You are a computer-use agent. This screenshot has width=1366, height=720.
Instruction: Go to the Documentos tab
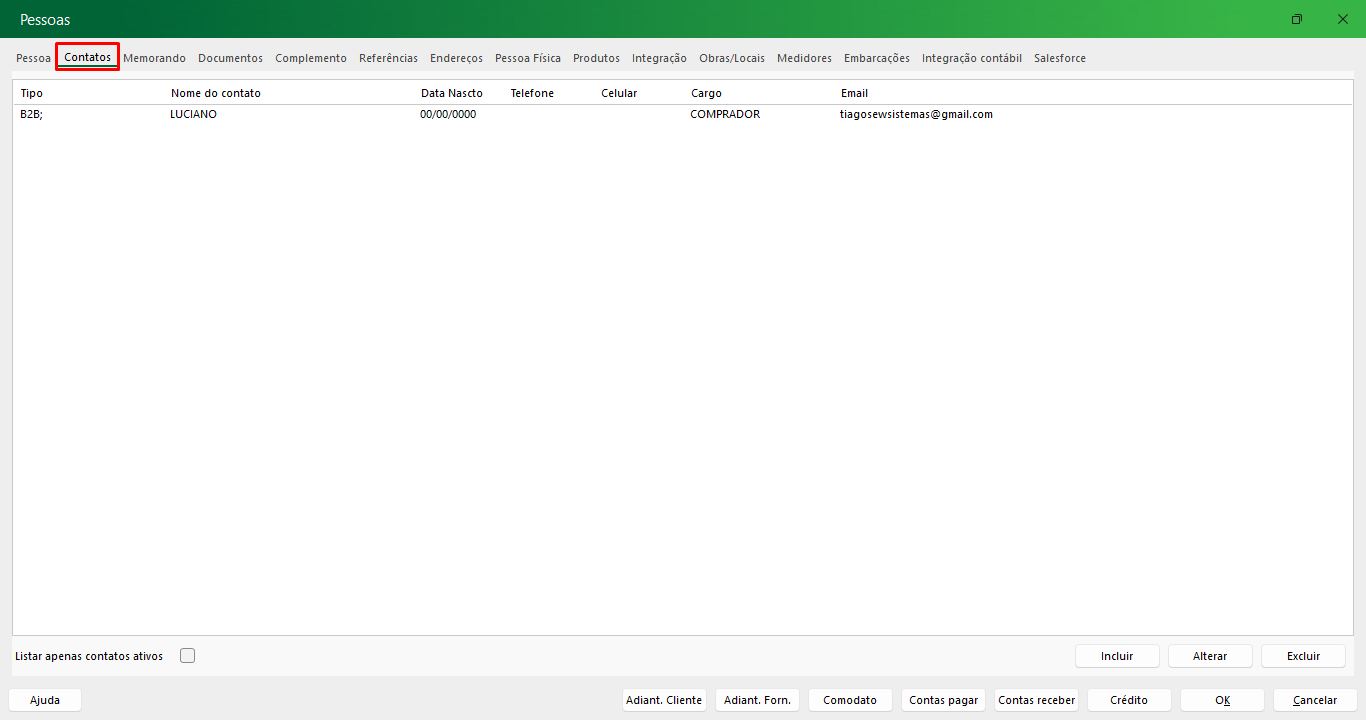tap(230, 58)
